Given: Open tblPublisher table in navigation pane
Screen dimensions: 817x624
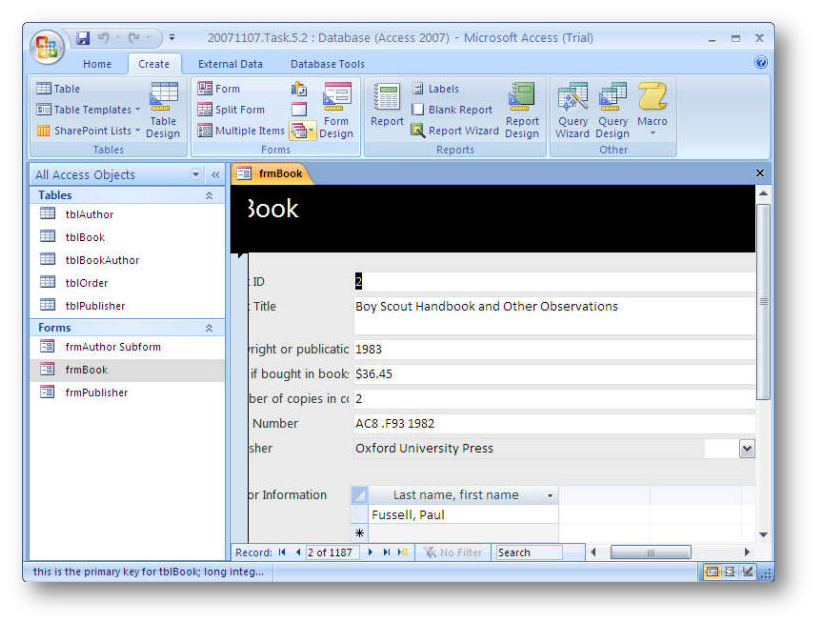Looking at the screenshot, I should [95, 306].
